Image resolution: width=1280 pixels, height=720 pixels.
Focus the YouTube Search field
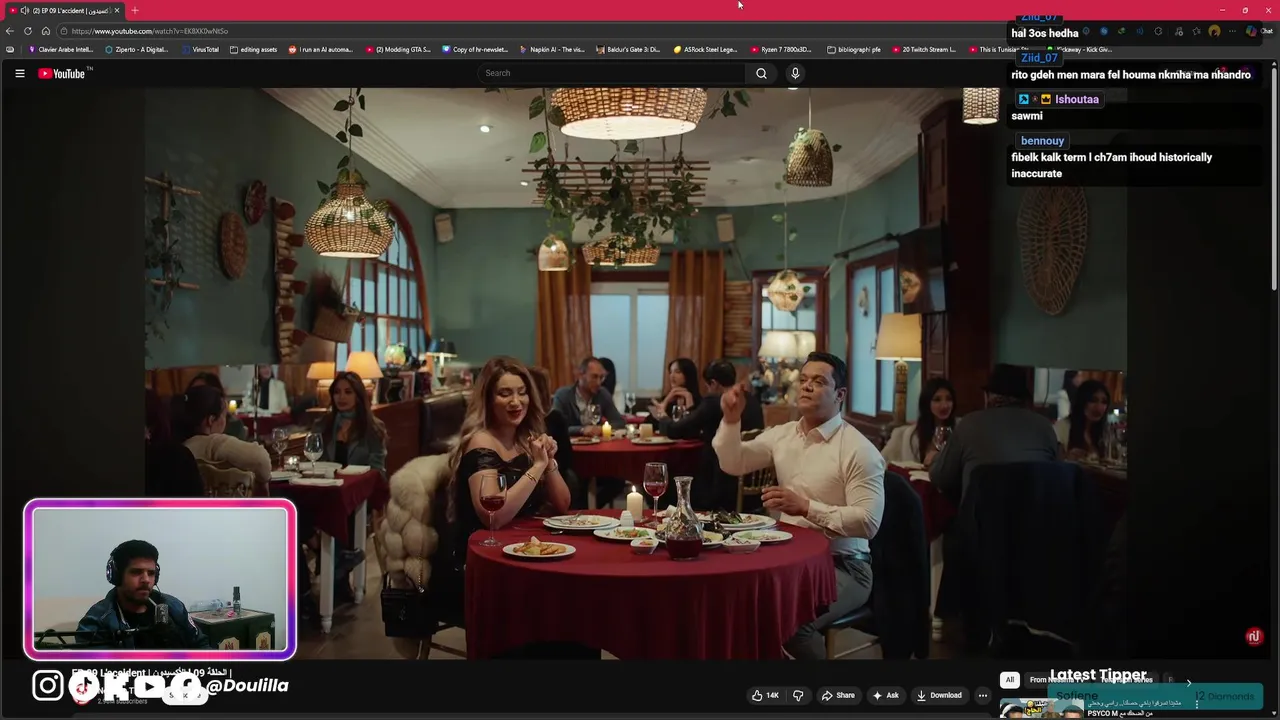[x=612, y=73]
